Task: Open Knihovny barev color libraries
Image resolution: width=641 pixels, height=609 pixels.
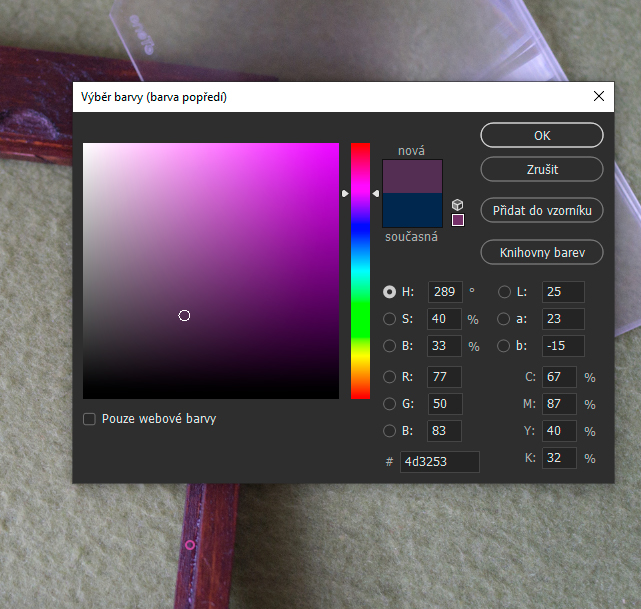Action: click(542, 252)
